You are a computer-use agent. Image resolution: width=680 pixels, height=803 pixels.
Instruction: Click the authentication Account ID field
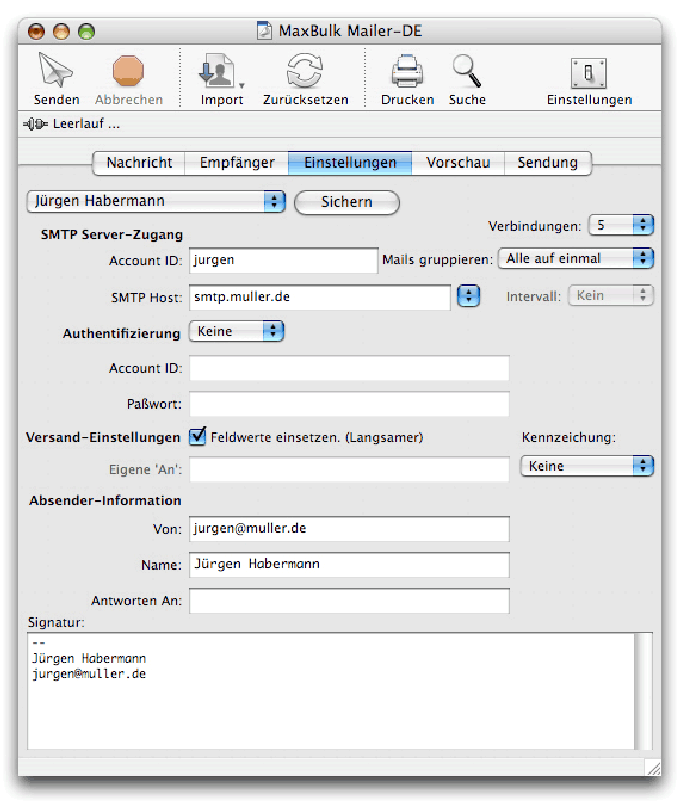[x=349, y=368]
